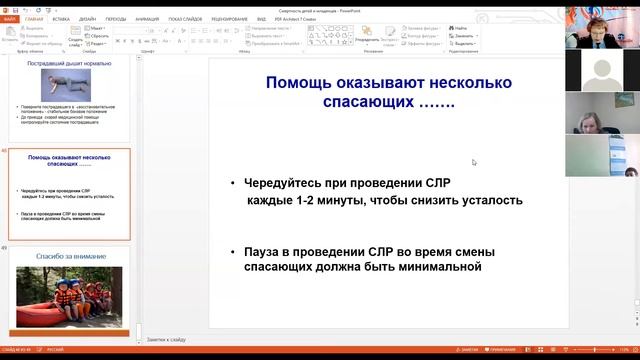The width and height of the screenshot is (640, 360).
Task: Open Shape Effects (Эффекты фигуры) dropdown
Action: pyautogui.click(x=421, y=44)
